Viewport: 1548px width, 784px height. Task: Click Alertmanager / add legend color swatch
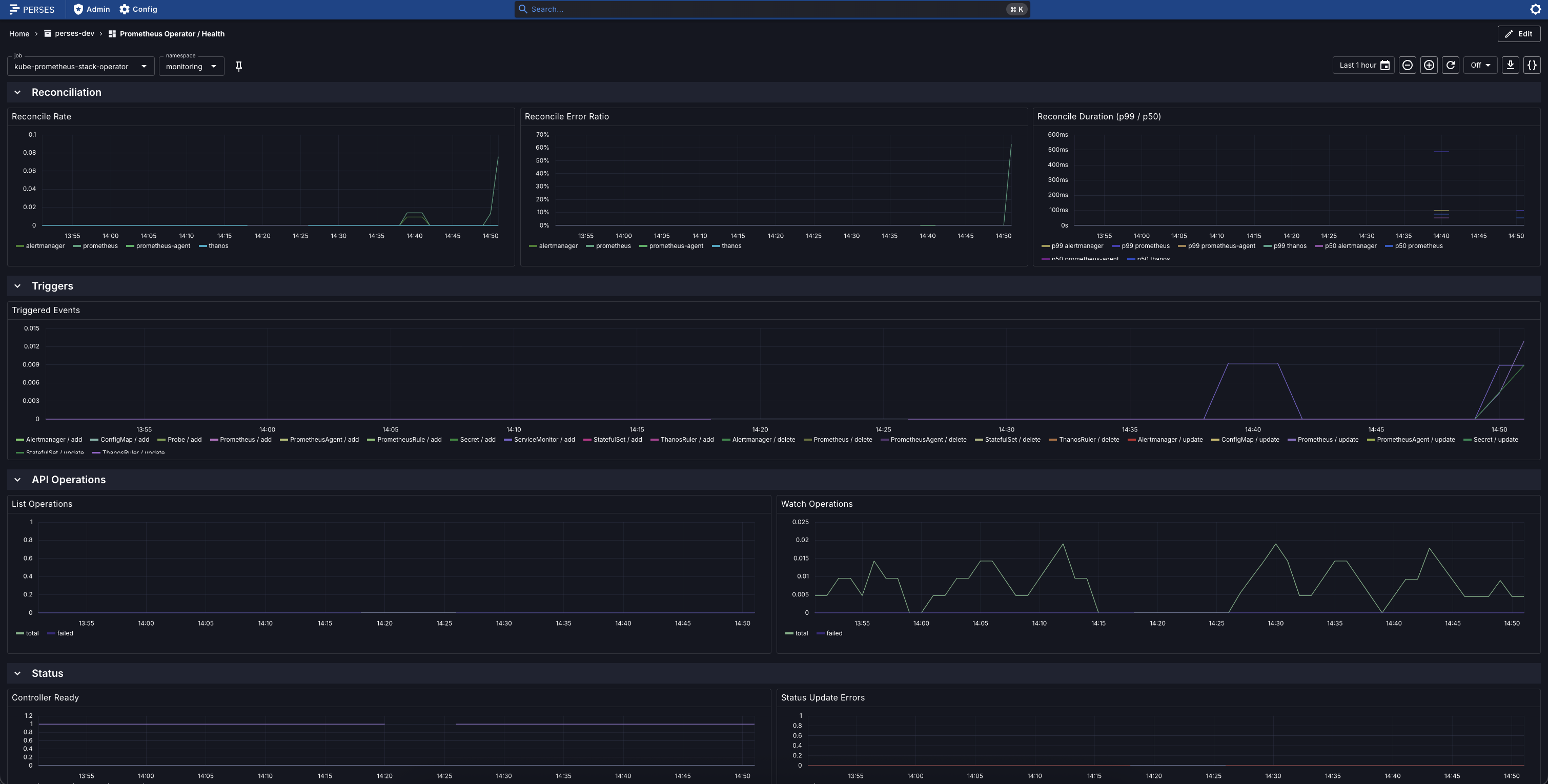point(20,440)
